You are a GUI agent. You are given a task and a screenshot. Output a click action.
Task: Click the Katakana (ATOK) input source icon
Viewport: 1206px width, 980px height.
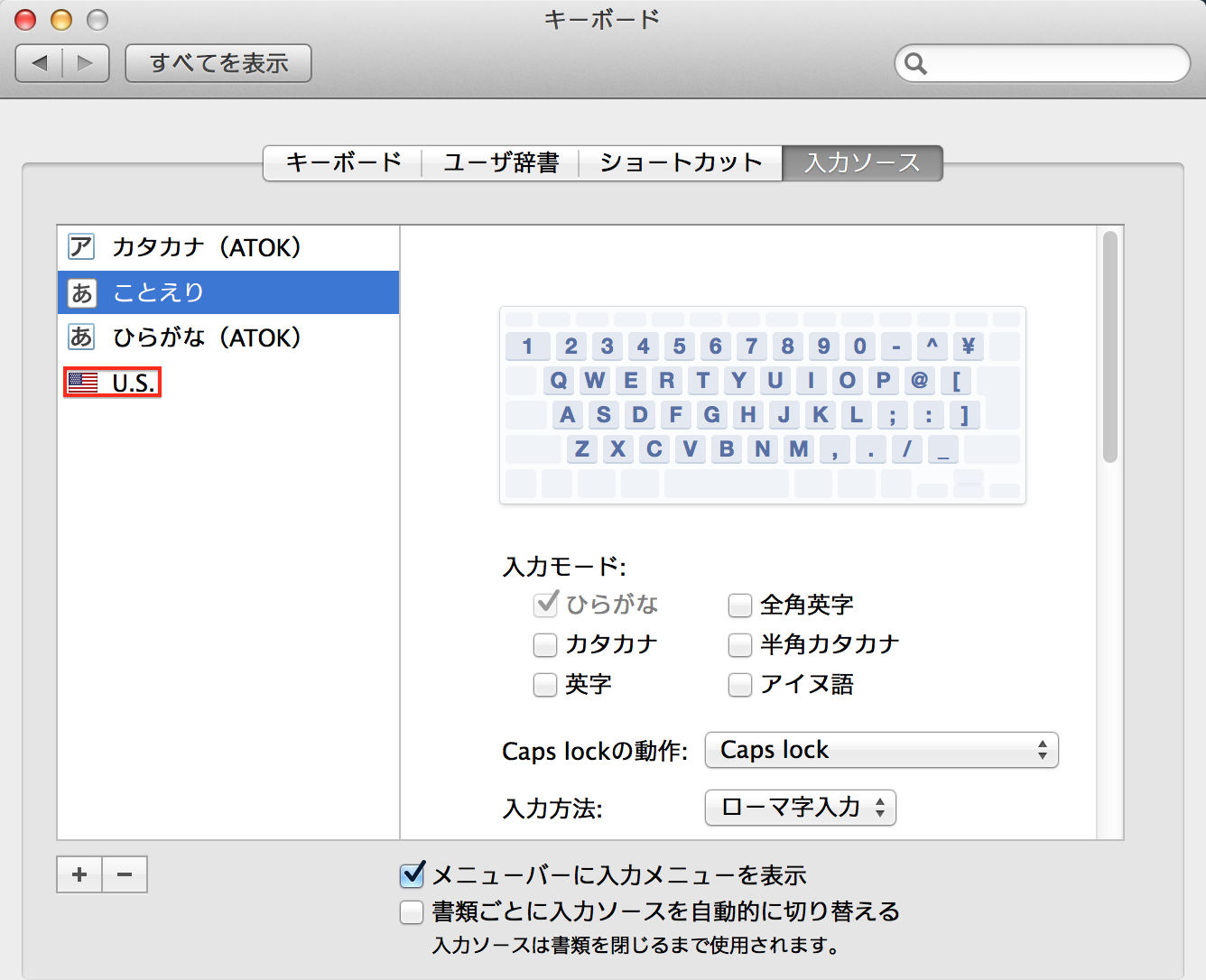point(81,247)
